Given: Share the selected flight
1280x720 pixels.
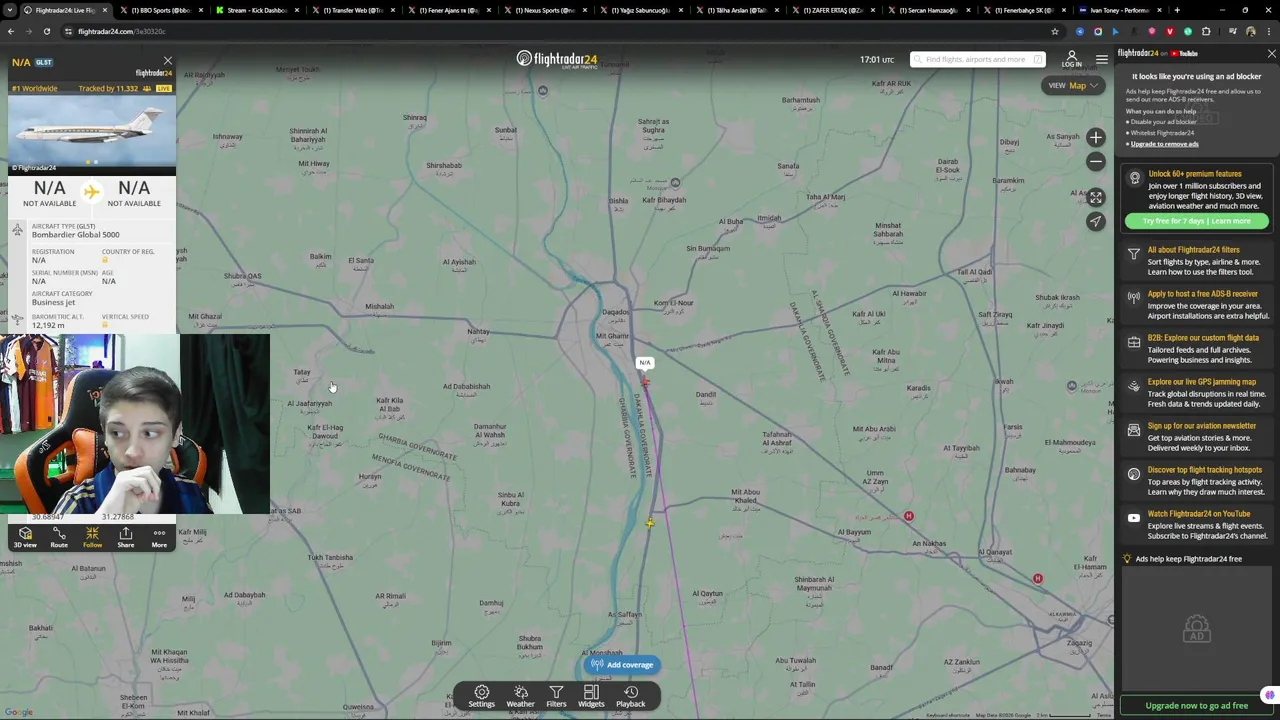Looking at the screenshot, I should coord(126,538).
